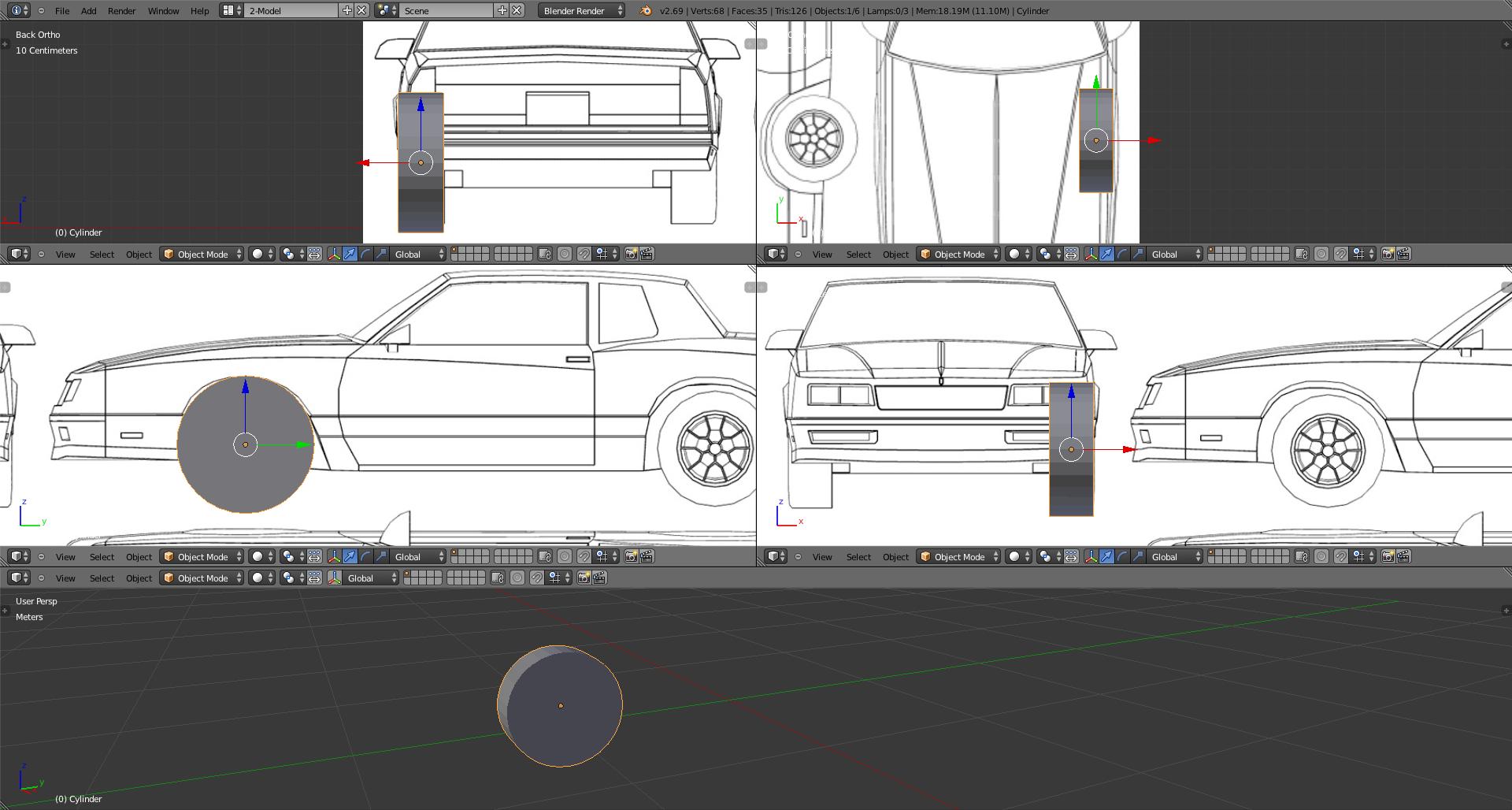Delete the Scene using its X button

coord(517,11)
